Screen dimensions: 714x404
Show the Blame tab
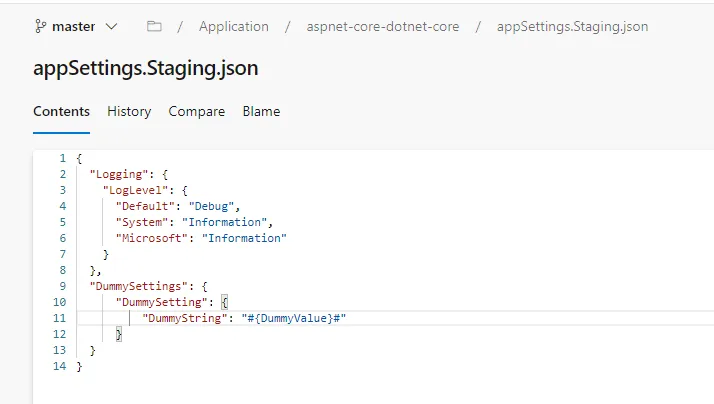261,111
